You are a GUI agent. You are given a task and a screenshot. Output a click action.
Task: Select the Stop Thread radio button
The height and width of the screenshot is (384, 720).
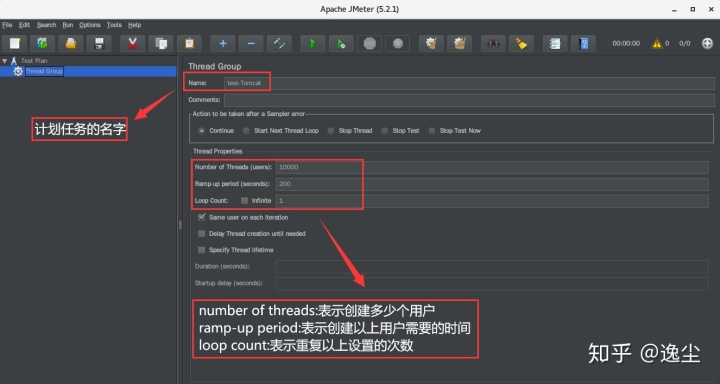click(x=331, y=130)
